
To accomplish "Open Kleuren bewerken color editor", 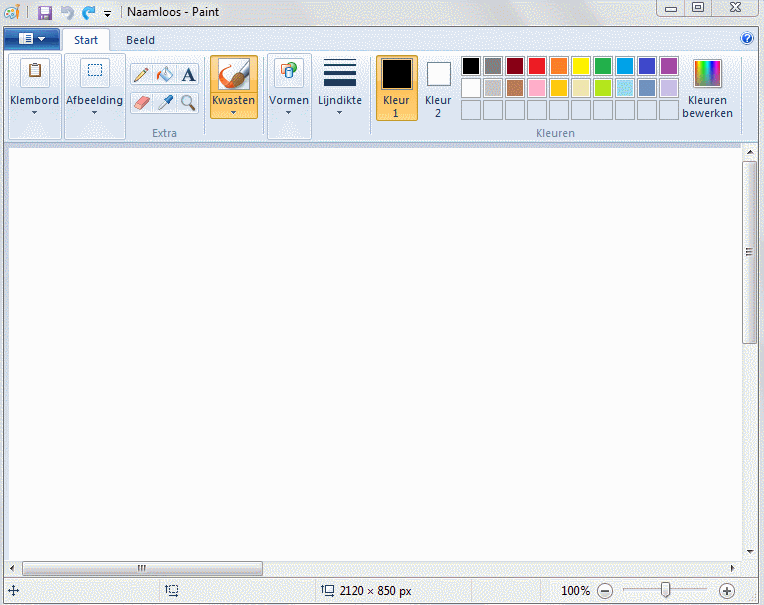I will [707, 87].
